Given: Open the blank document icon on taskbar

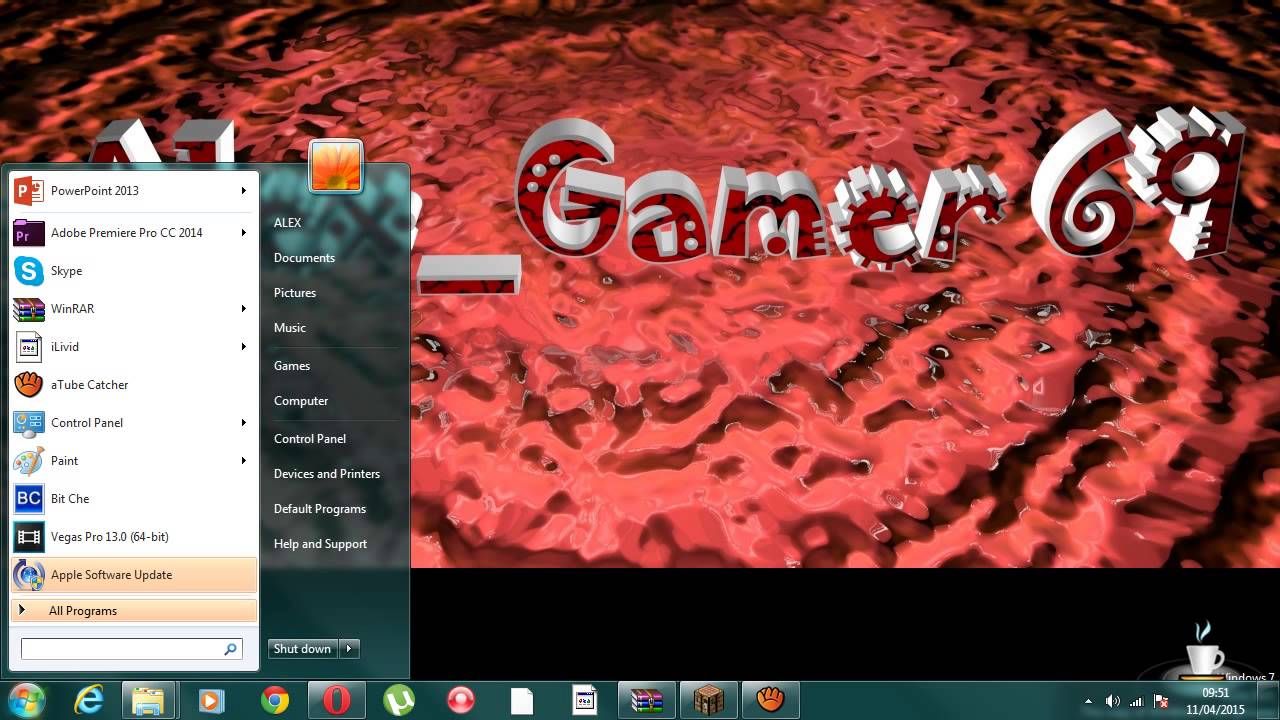Looking at the screenshot, I should [x=522, y=700].
